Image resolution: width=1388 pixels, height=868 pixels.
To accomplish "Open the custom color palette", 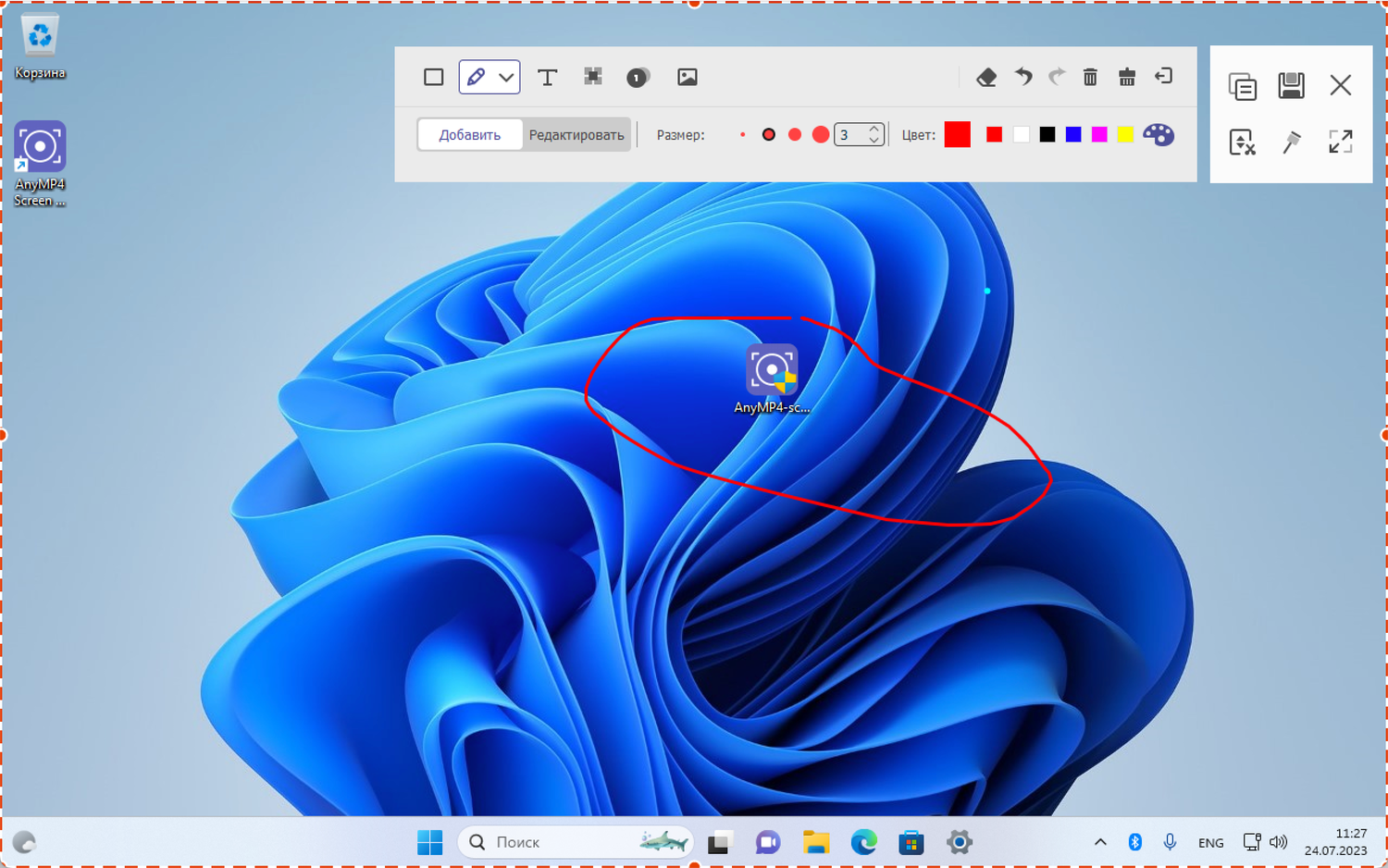I will tap(1159, 135).
